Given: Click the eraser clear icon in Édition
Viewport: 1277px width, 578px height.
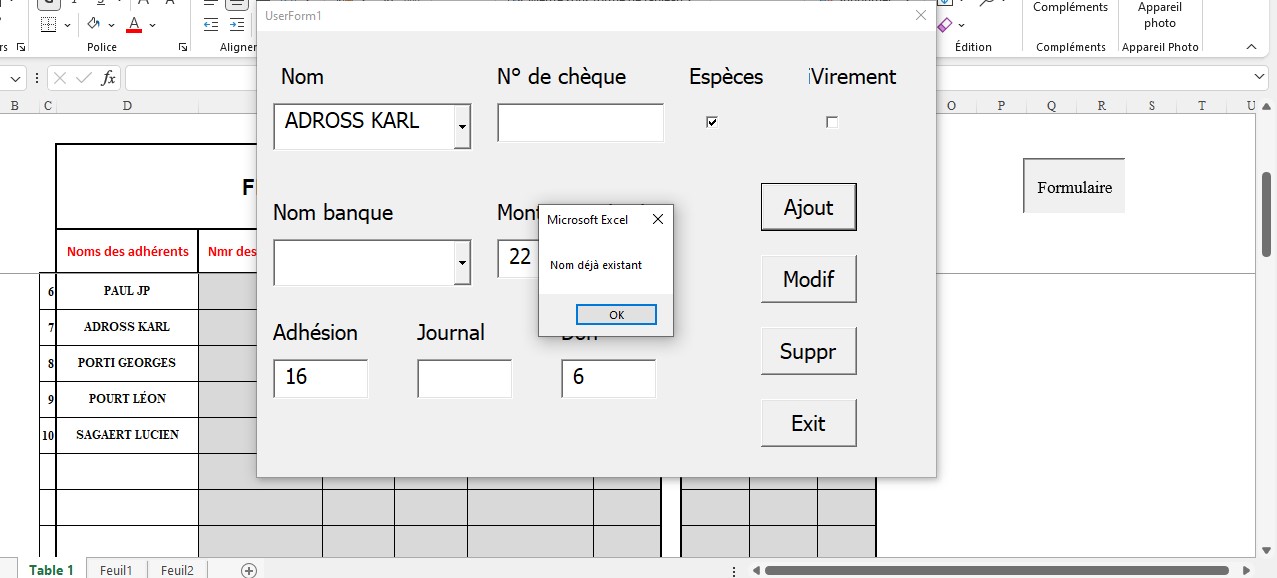Looking at the screenshot, I should point(944,24).
